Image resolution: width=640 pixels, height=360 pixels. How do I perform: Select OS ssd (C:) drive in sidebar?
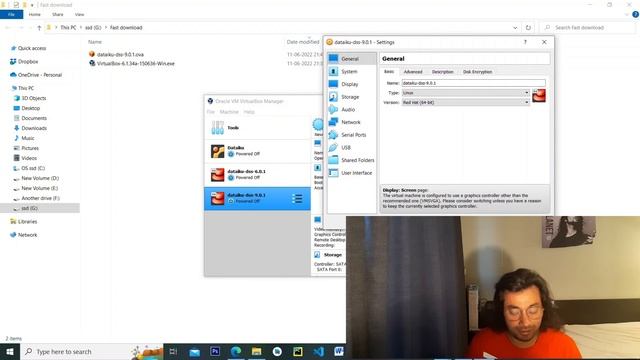[x=33, y=168]
